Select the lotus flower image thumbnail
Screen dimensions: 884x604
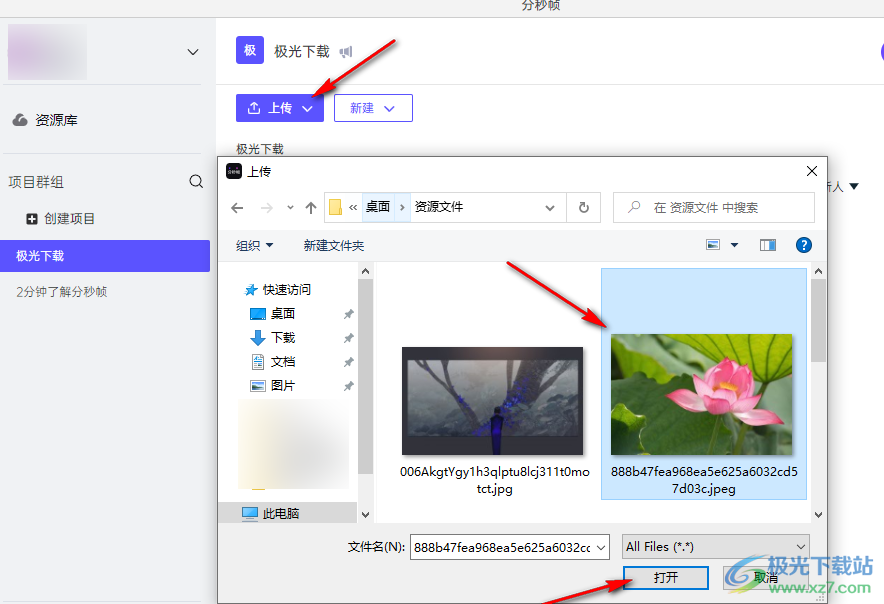coord(701,394)
